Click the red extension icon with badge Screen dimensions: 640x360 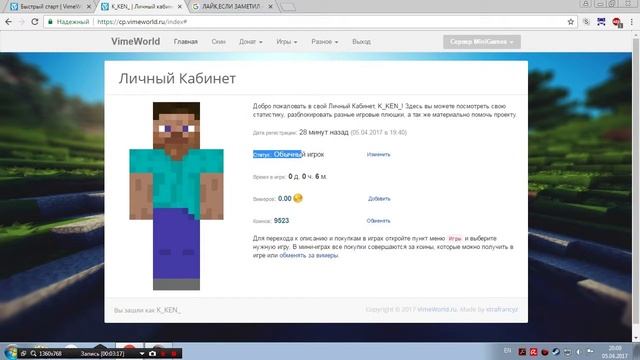[617, 22]
